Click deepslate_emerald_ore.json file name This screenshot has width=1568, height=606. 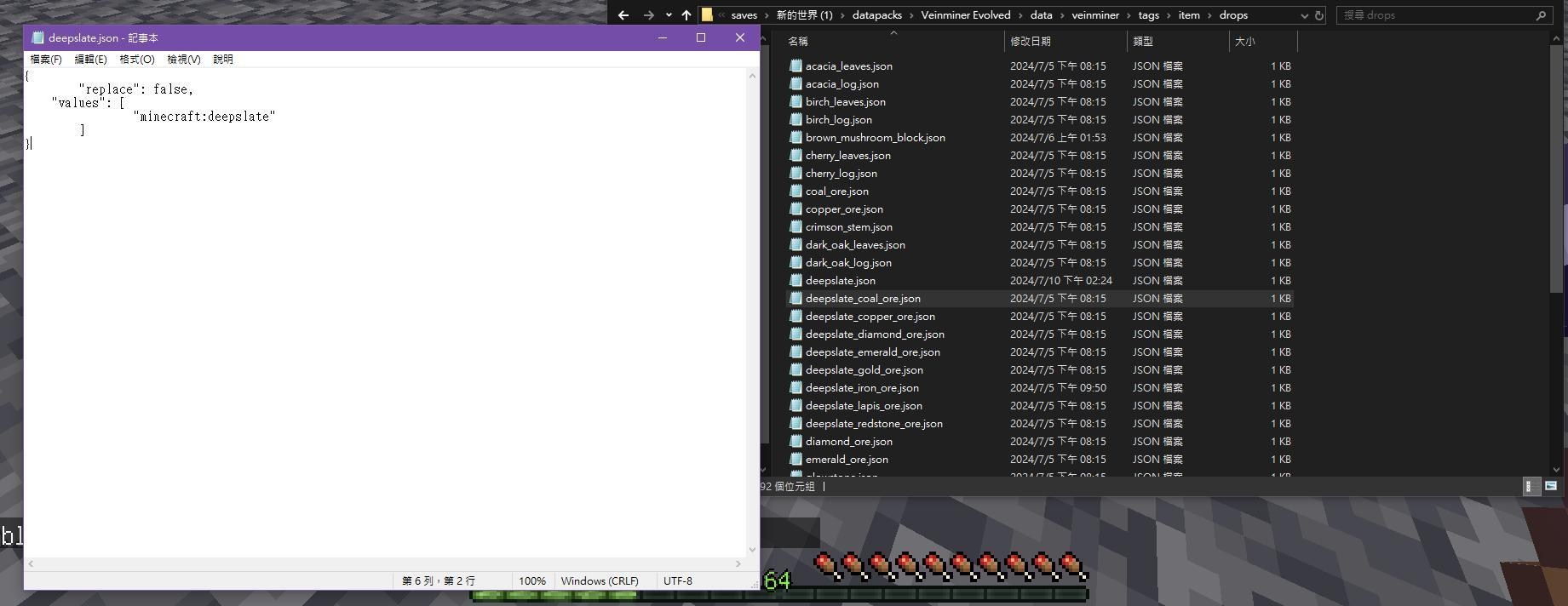tap(873, 352)
